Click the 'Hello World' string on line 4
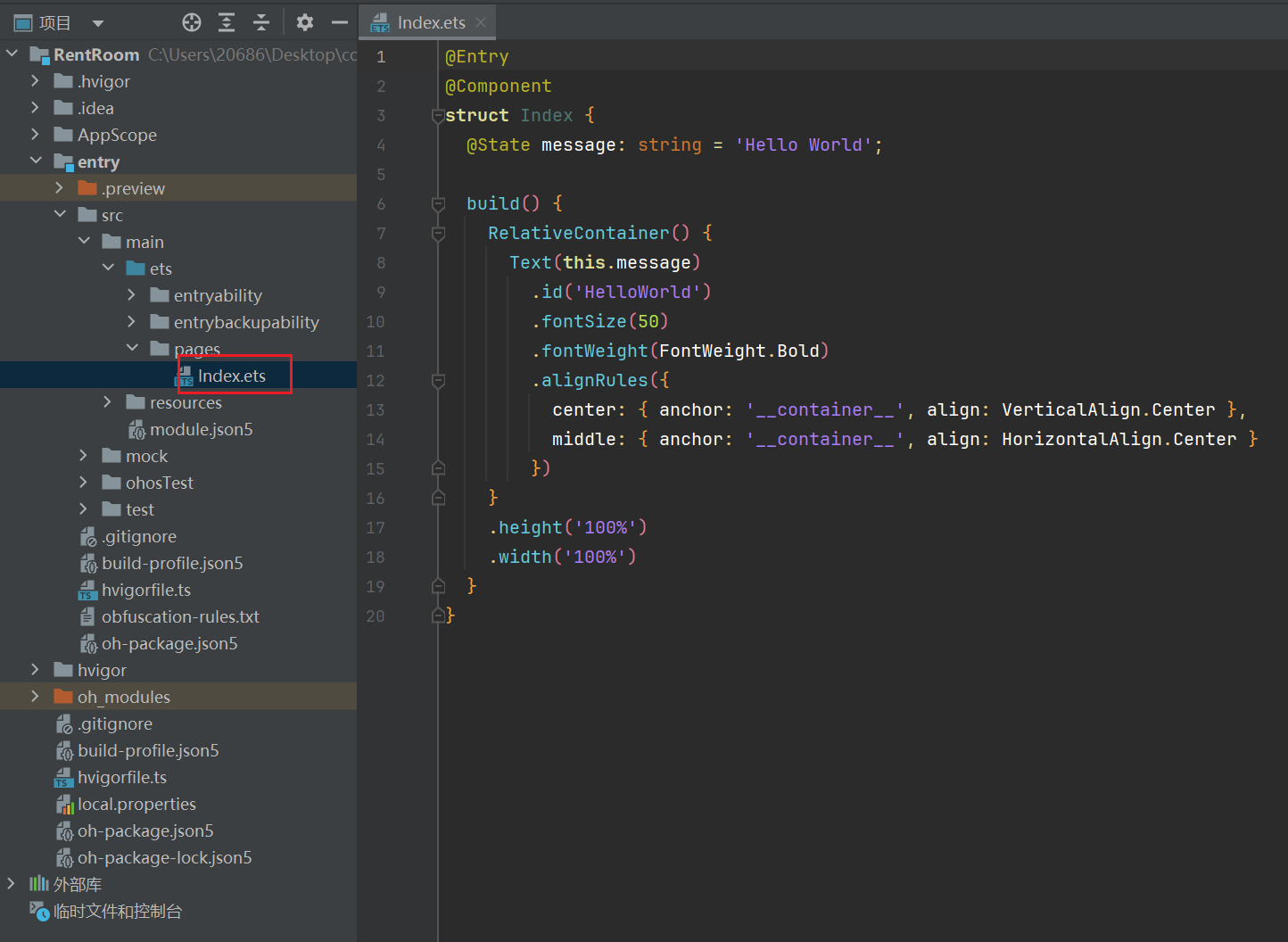This screenshot has width=1288, height=942. tap(804, 145)
